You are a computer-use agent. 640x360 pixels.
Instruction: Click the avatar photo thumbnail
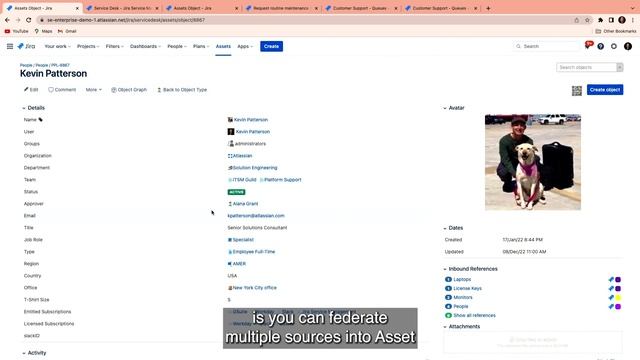click(x=533, y=162)
